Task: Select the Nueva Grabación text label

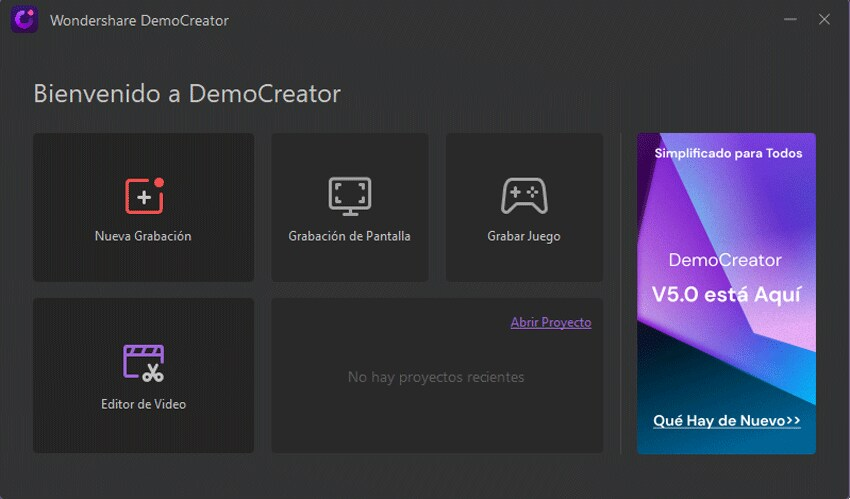Action: 143,237
